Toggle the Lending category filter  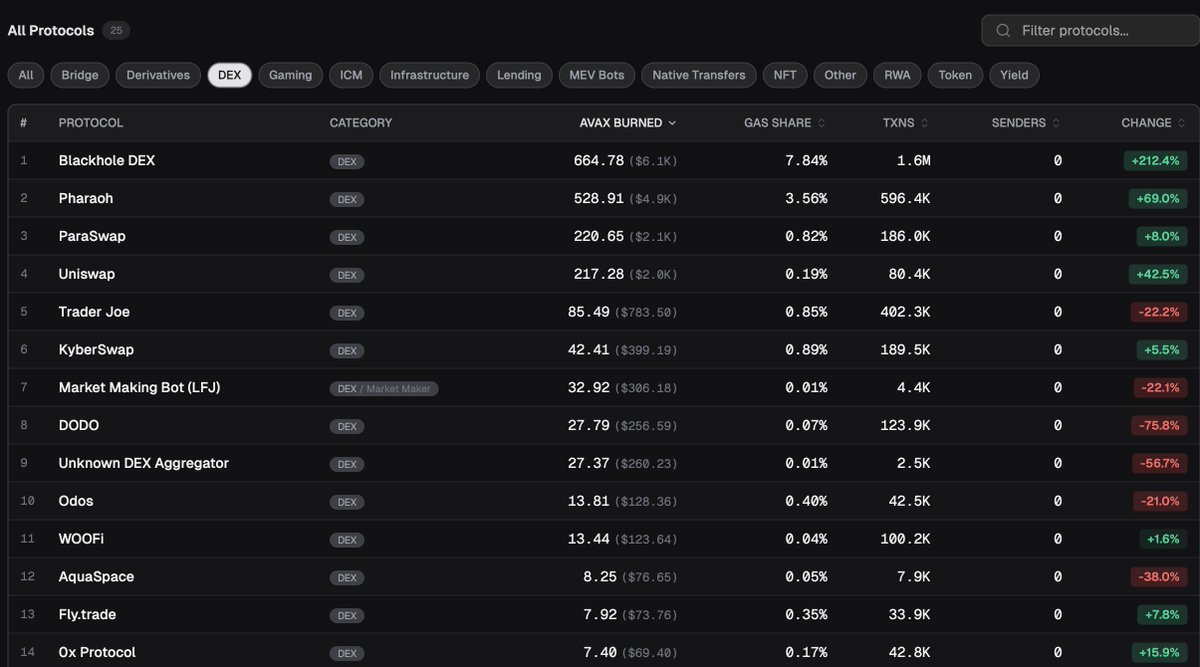tap(519, 75)
